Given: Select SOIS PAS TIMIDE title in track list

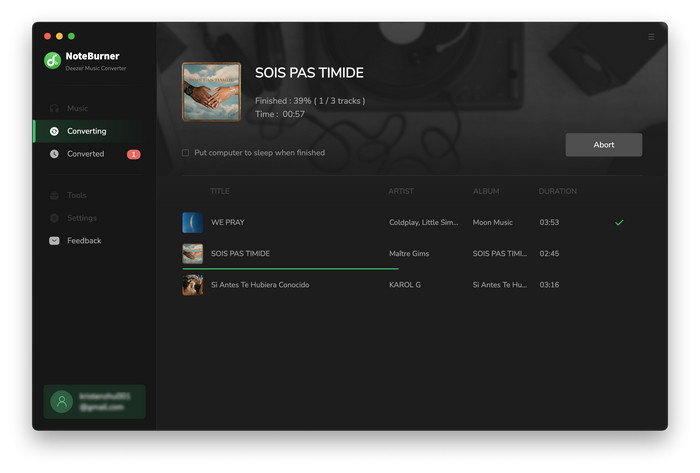Looking at the screenshot, I should [240, 253].
